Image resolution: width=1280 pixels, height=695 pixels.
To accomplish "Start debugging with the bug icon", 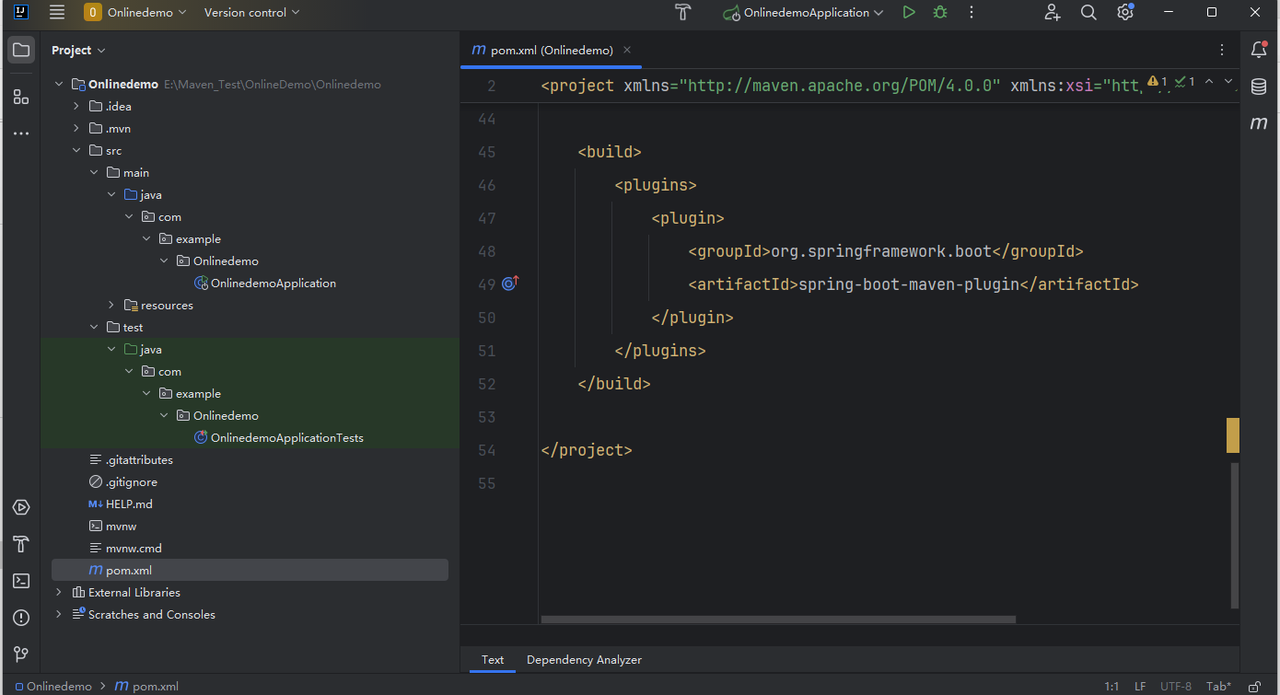I will pos(940,13).
